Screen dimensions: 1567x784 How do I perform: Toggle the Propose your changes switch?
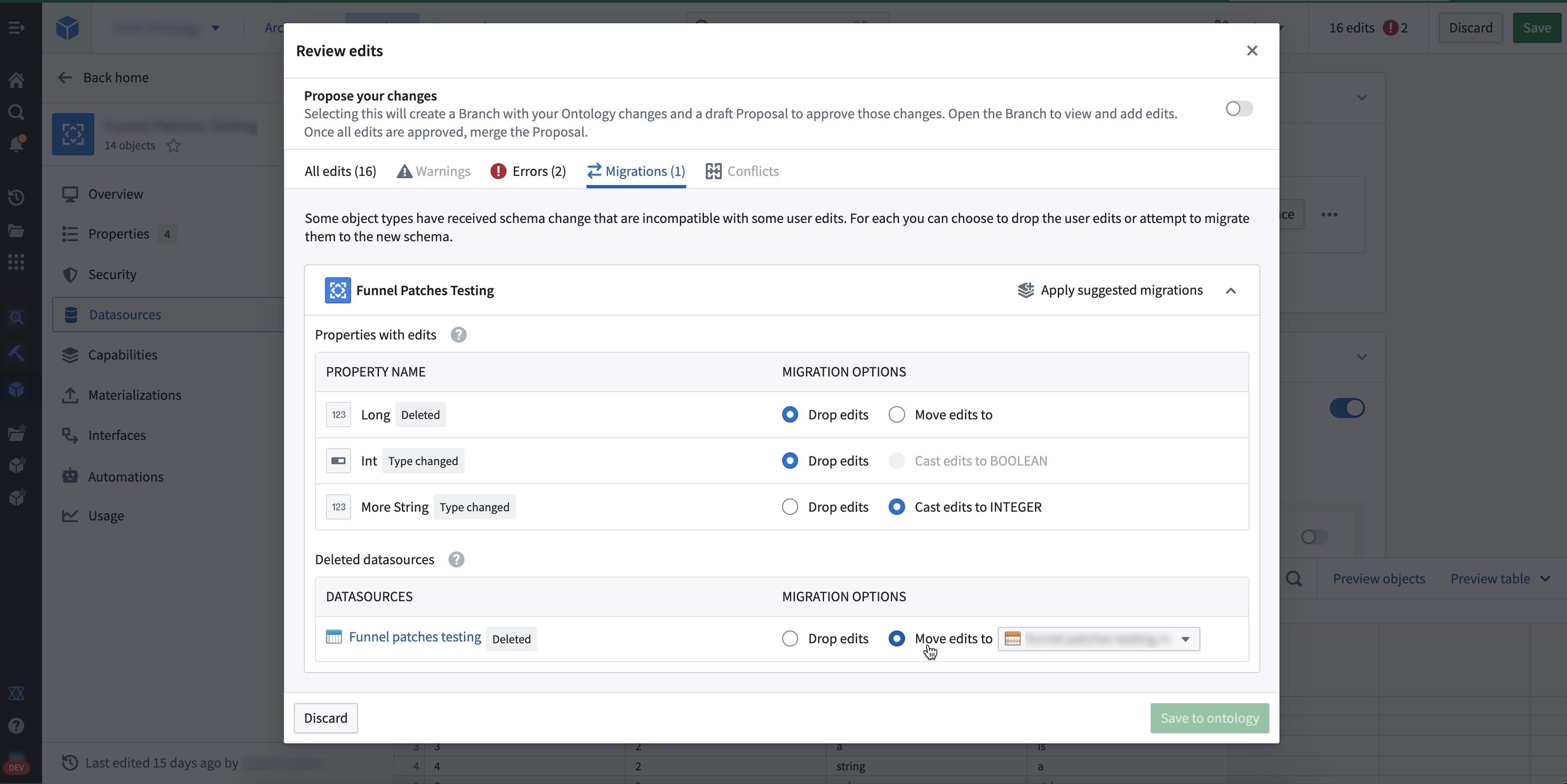(x=1238, y=109)
